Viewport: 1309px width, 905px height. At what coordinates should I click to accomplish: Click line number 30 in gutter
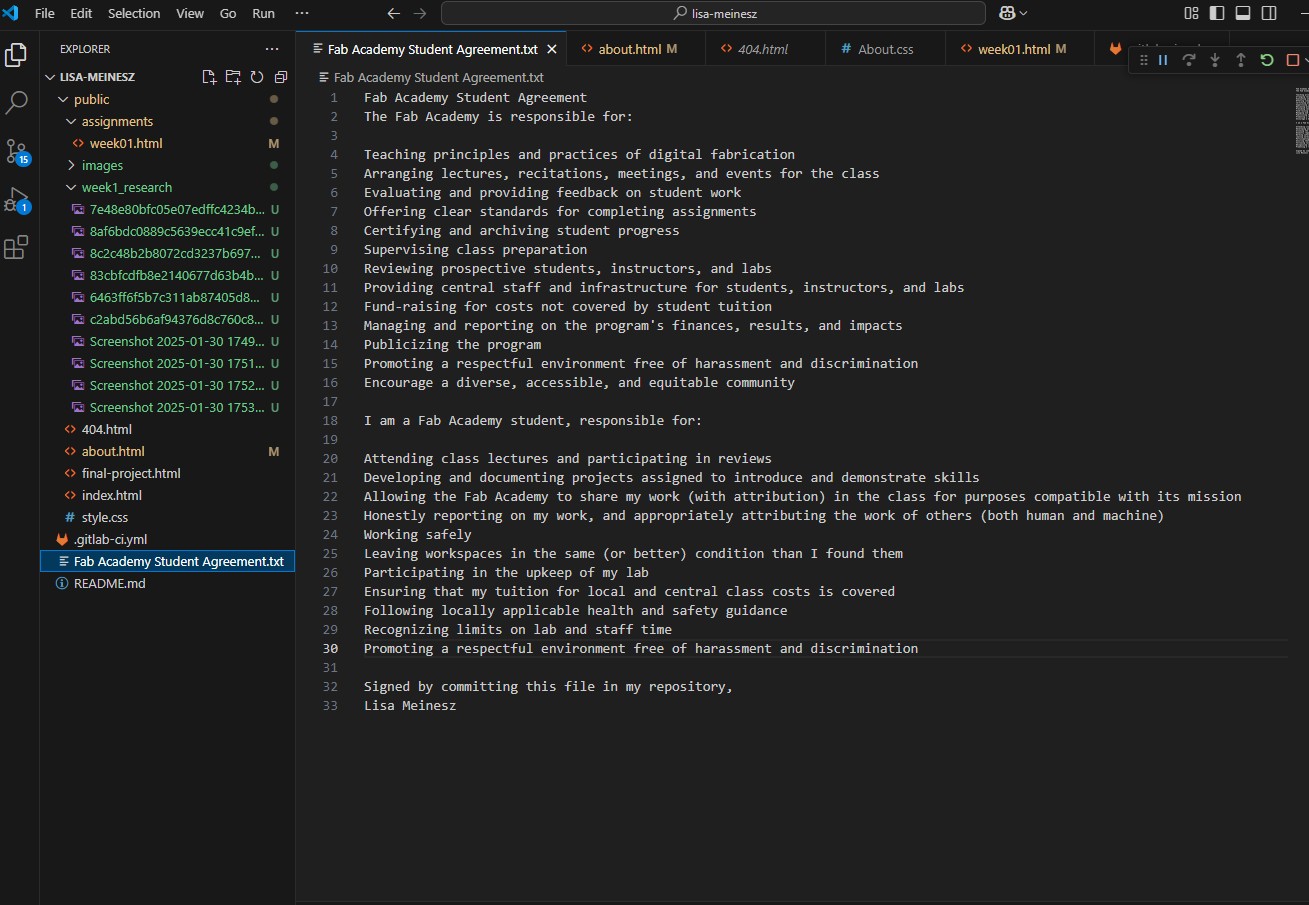[x=330, y=648]
